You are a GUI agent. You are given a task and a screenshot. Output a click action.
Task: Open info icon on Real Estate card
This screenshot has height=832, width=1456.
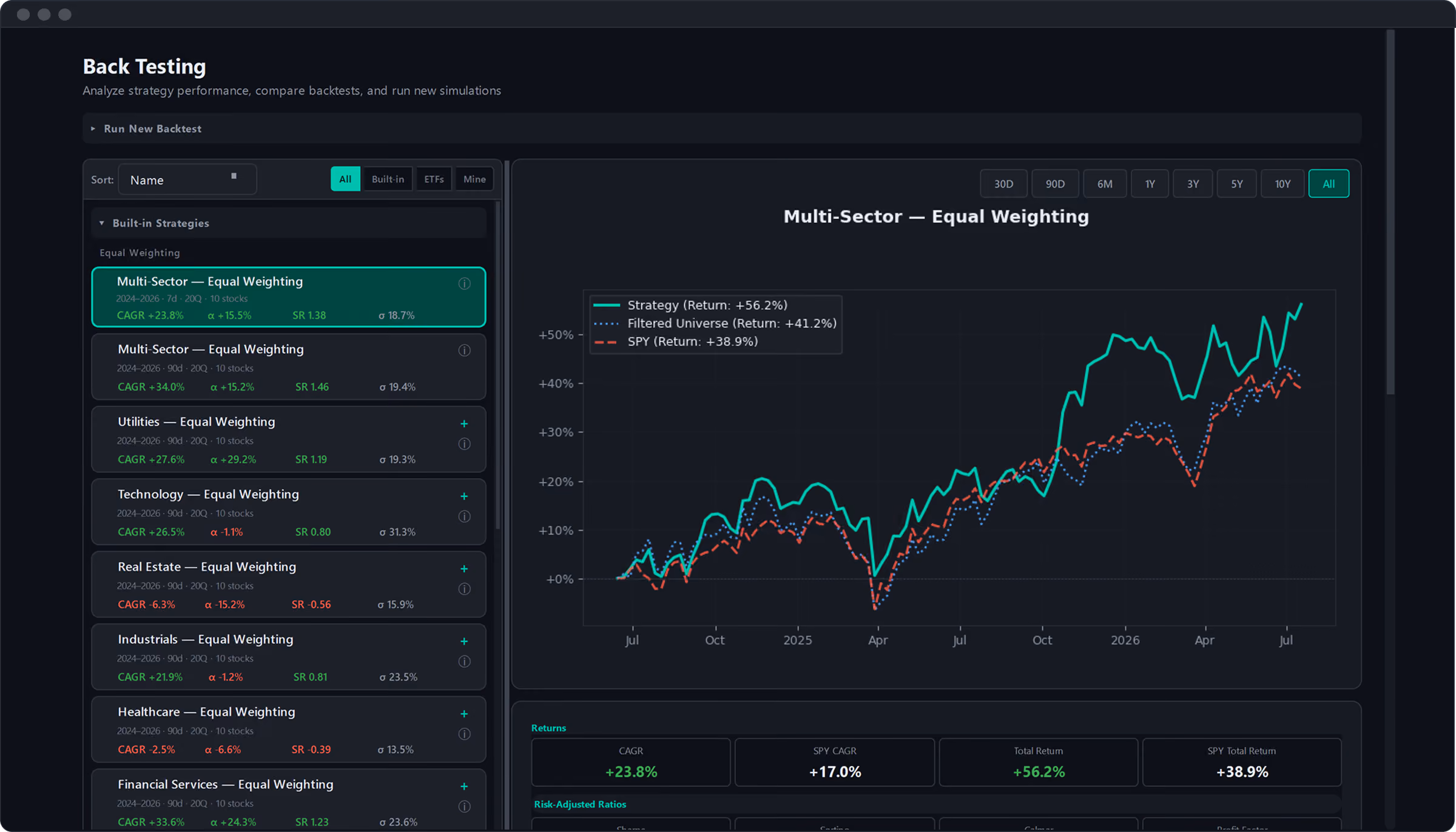tap(464, 589)
